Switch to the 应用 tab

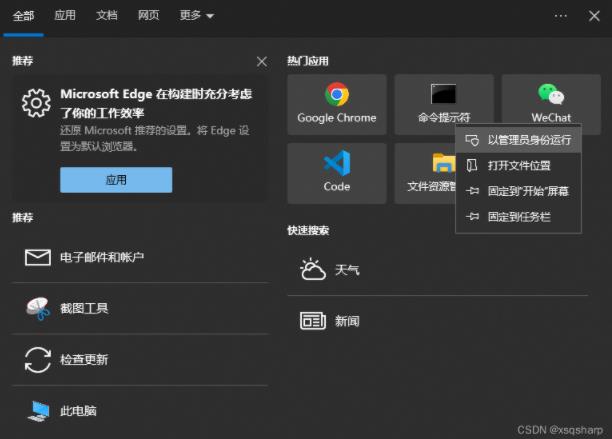pyautogui.click(x=65, y=16)
